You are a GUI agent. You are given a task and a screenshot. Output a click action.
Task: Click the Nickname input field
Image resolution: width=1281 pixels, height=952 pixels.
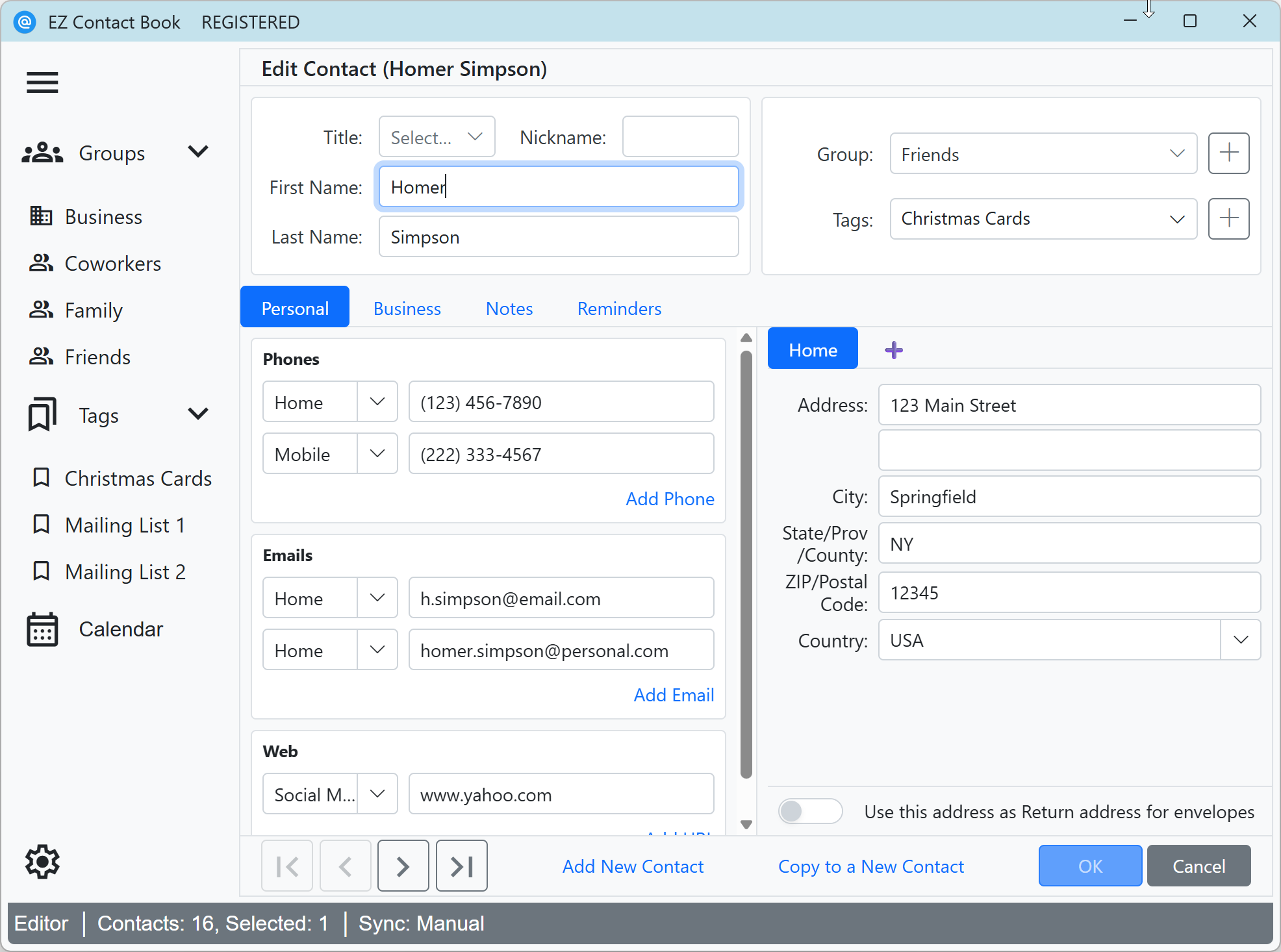pos(679,136)
